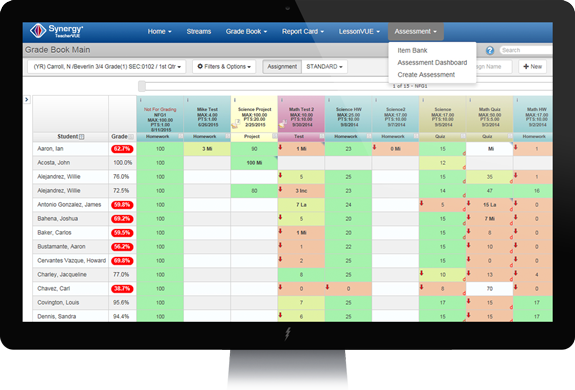Viewport: 575px width, 390px height.
Task: Click the Synergy TeacherVUE logo
Action: pyautogui.click(x=57, y=31)
